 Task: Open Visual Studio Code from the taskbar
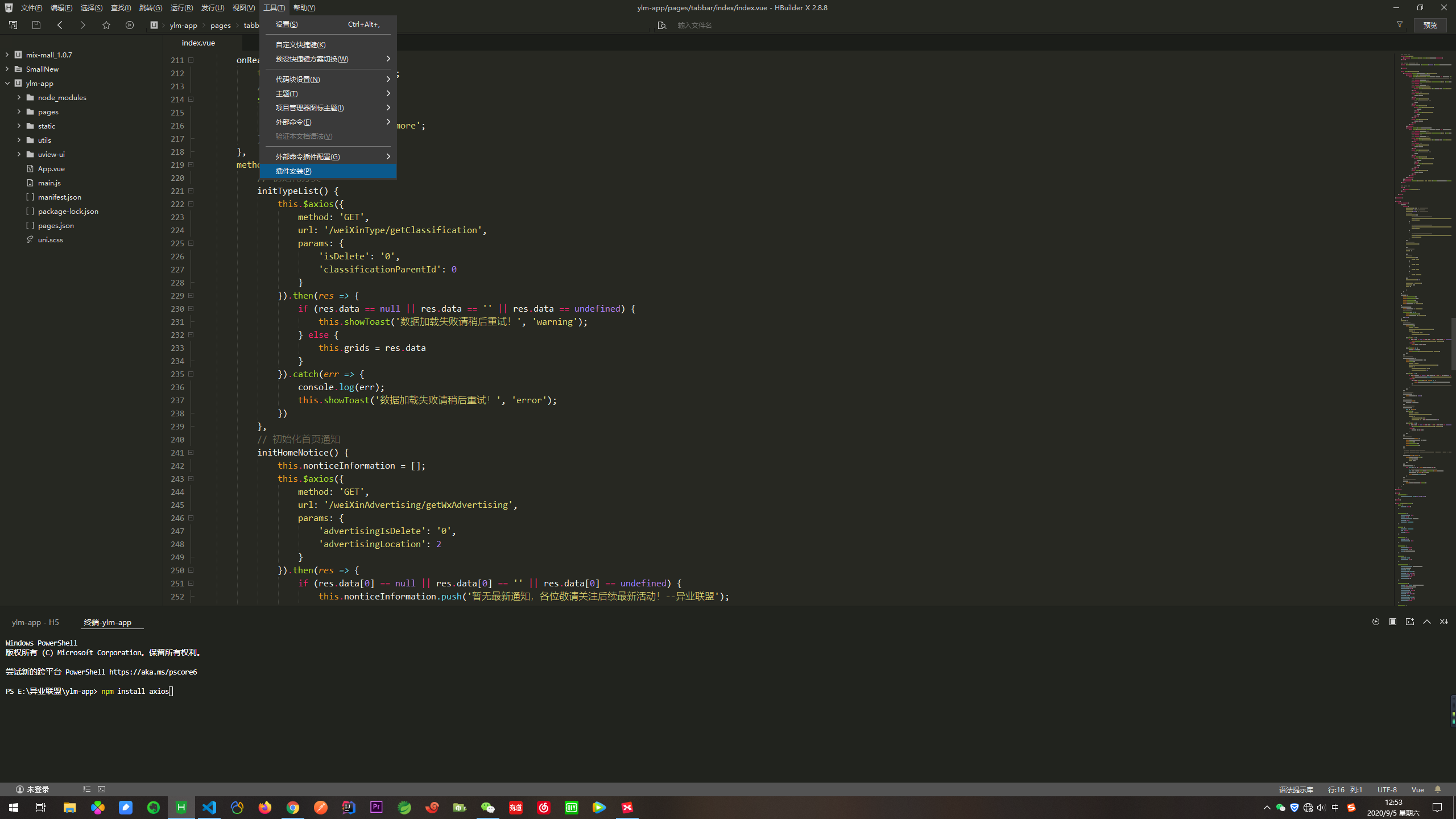209,807
